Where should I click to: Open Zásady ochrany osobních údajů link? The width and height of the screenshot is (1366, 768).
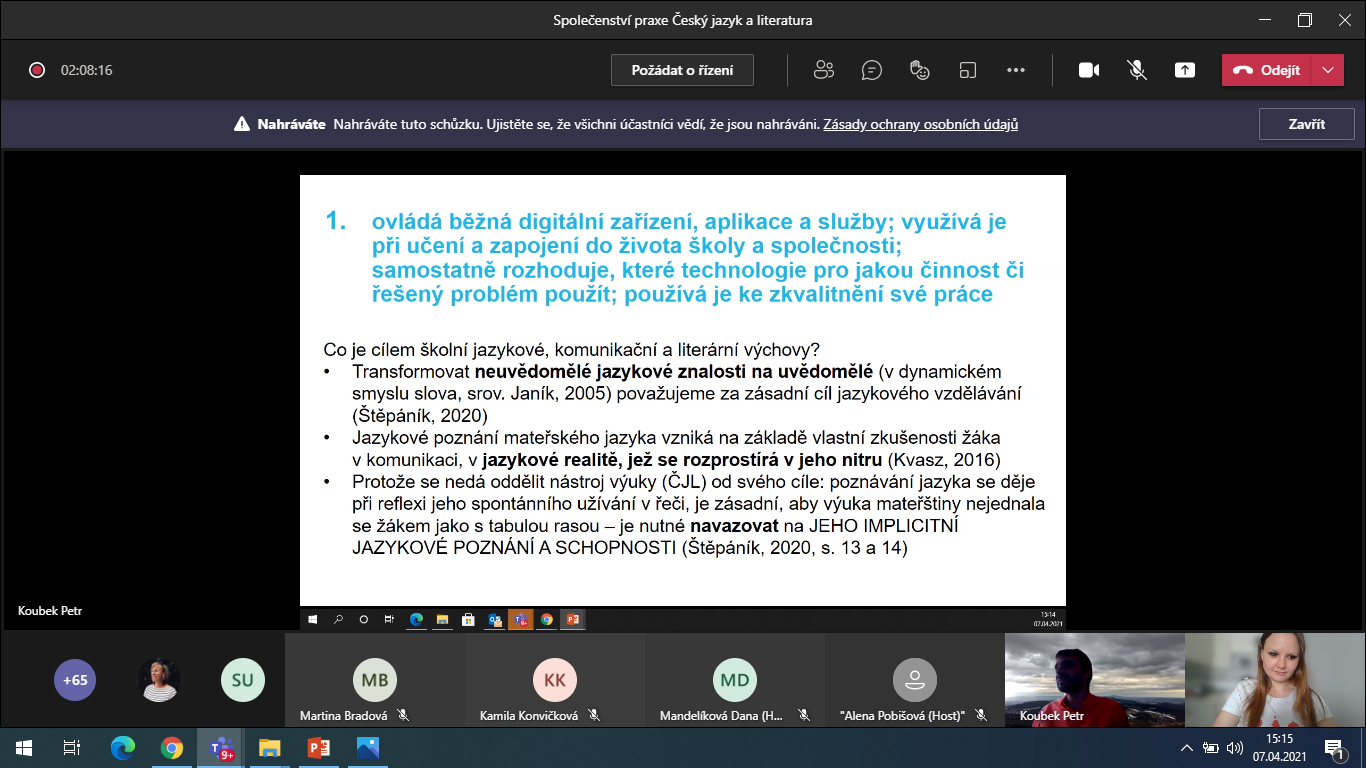[920, 125]
